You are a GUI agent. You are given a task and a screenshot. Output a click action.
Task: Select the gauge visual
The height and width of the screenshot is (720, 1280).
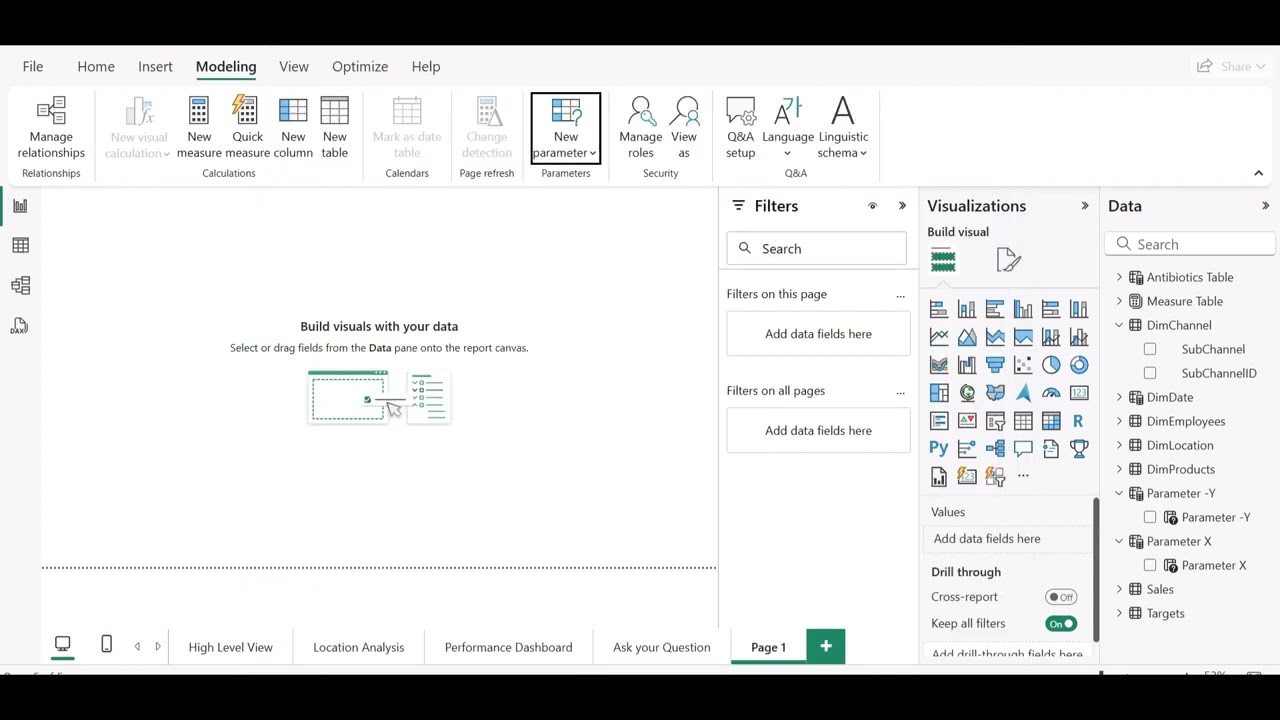(x=1051, y=393)
